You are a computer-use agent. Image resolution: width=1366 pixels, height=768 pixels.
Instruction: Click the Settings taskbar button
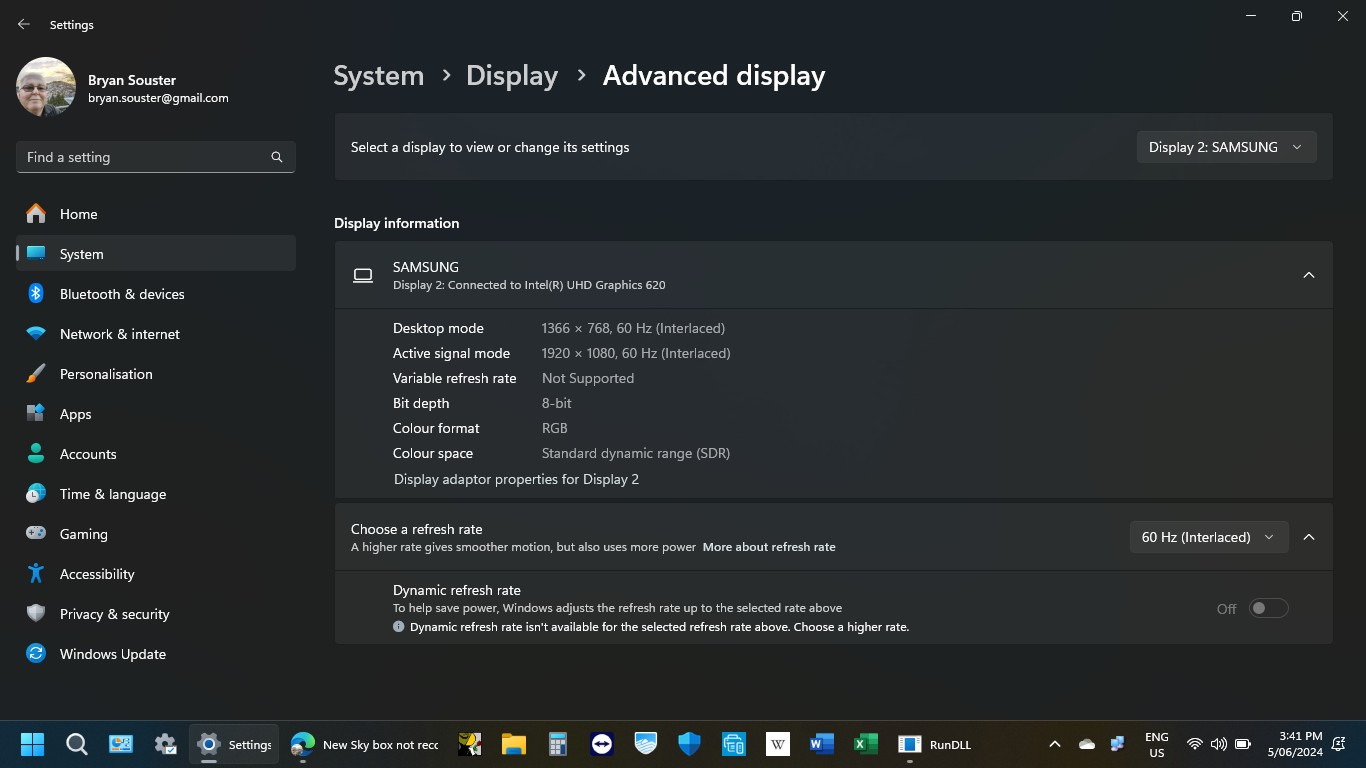coord(234,744)
